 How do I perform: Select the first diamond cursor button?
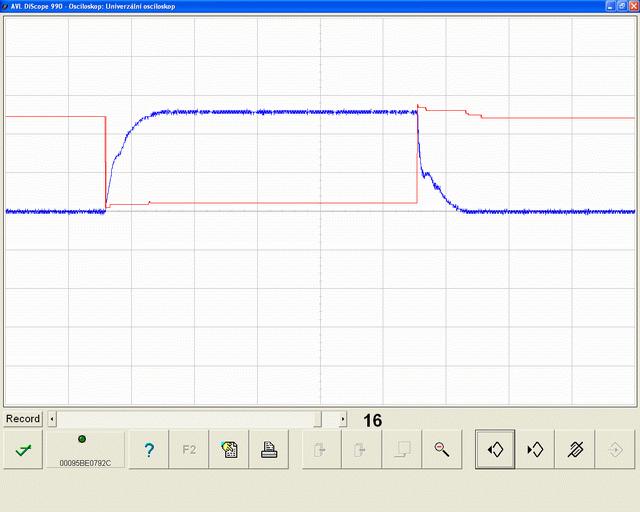(x=495, y=450)
